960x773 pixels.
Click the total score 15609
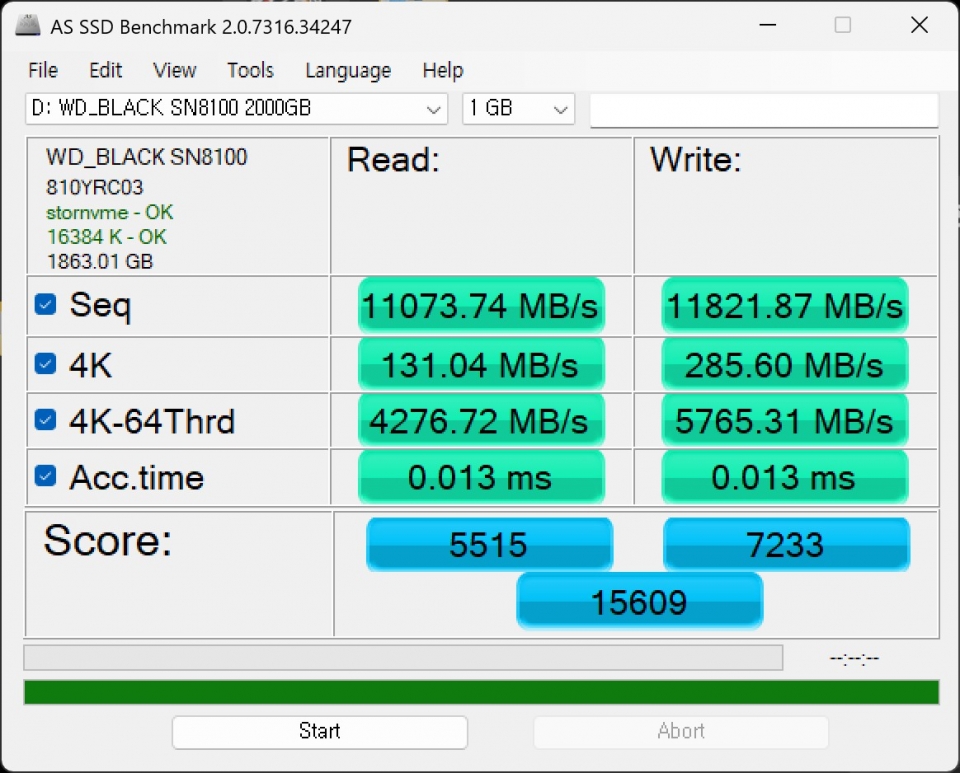[x=639, y=602]
